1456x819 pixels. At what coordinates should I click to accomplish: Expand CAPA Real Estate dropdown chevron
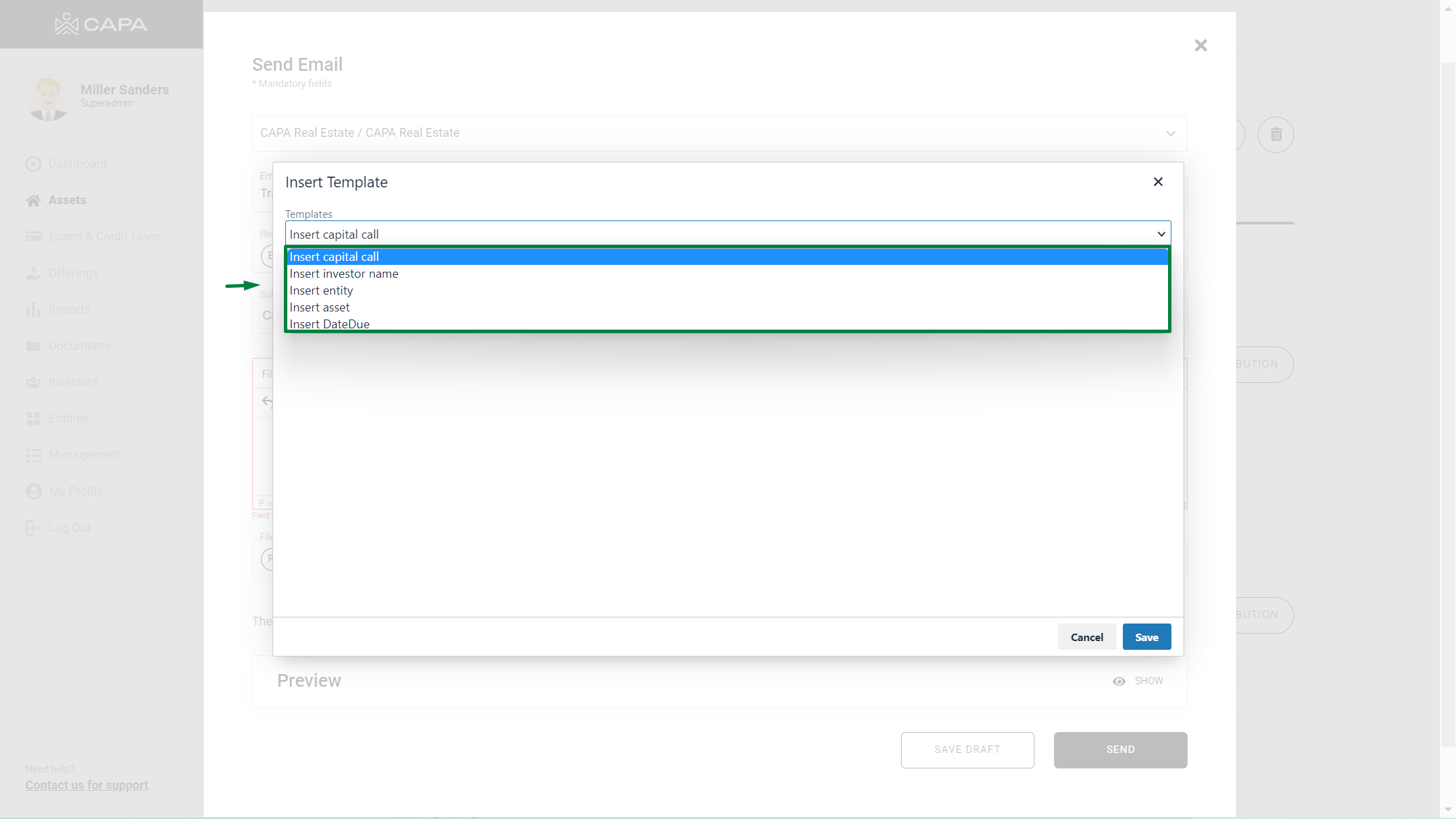tap(1171, 133)
